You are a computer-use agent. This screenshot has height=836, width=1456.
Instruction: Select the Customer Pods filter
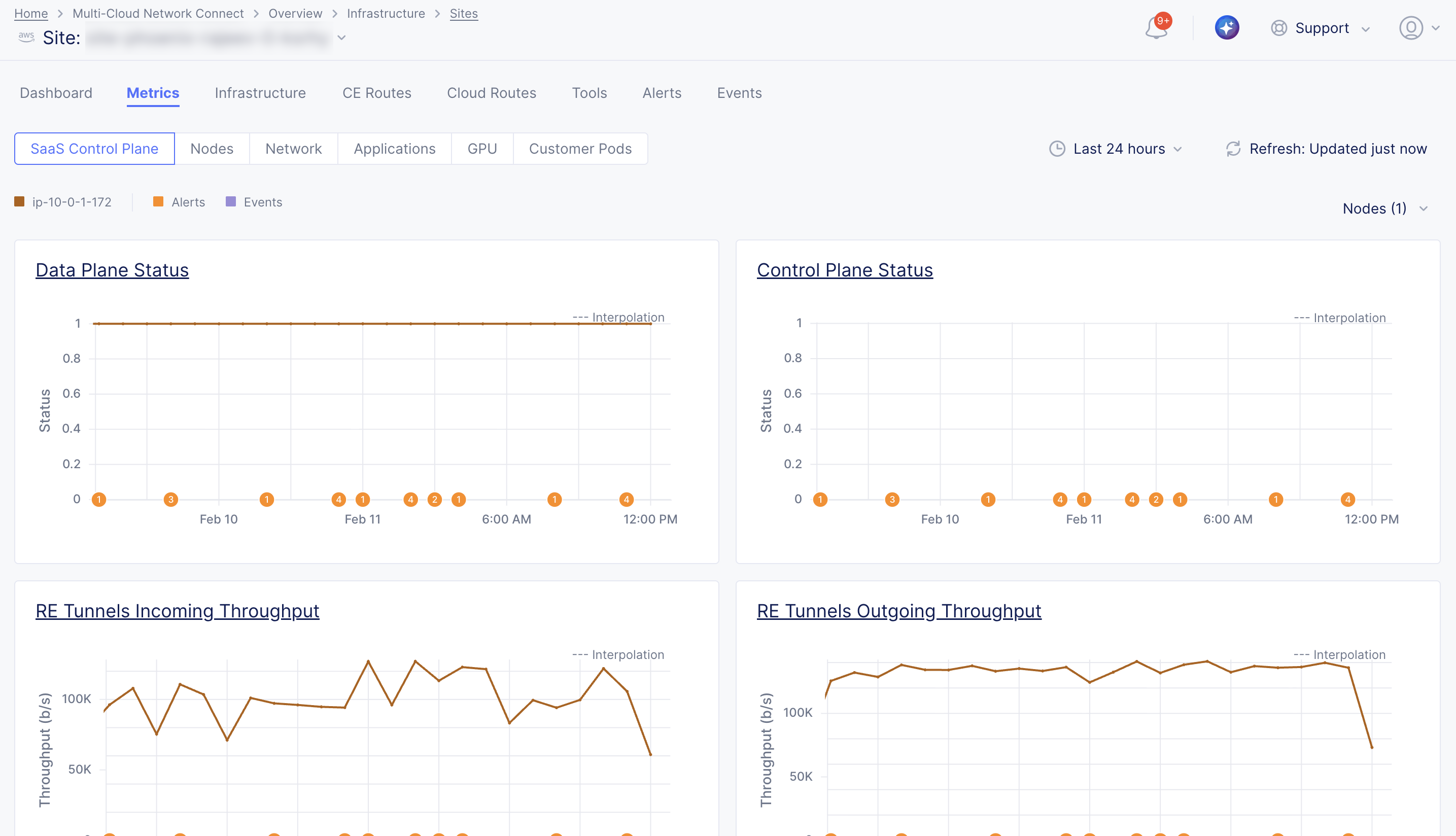pyautogui.click(x=580, y=148)
